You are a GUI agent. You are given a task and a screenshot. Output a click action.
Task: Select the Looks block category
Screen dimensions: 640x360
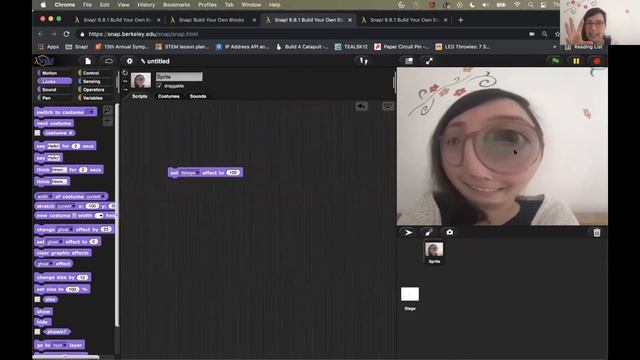coord(54,81)
